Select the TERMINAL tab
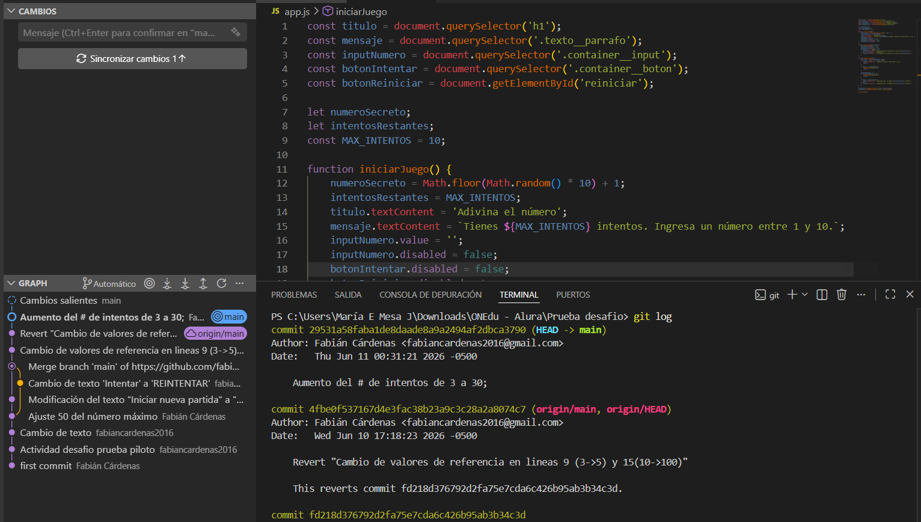Screen dimensions: 921x522 pyautogui.click(x=519, y=295)
